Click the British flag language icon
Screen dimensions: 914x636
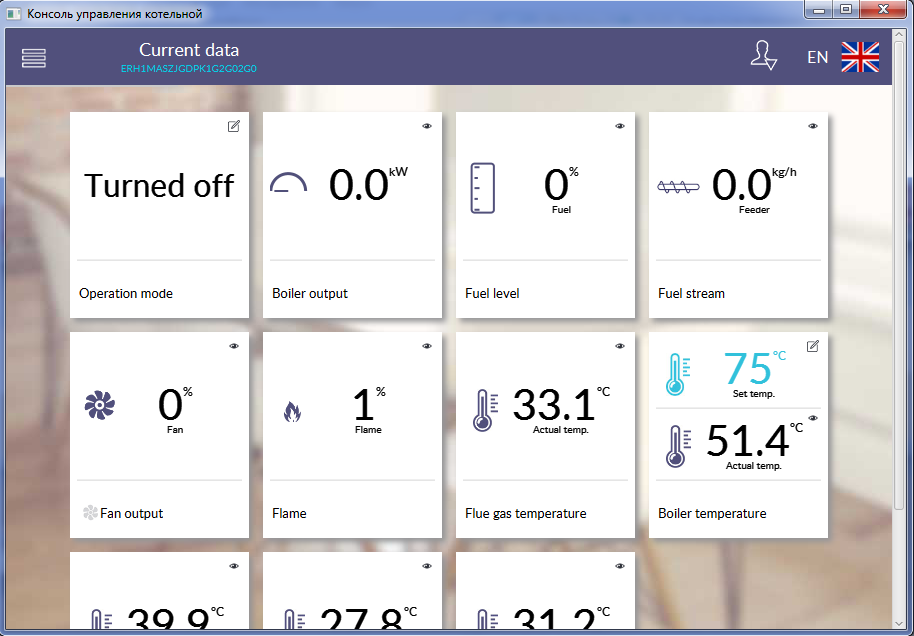860,57
